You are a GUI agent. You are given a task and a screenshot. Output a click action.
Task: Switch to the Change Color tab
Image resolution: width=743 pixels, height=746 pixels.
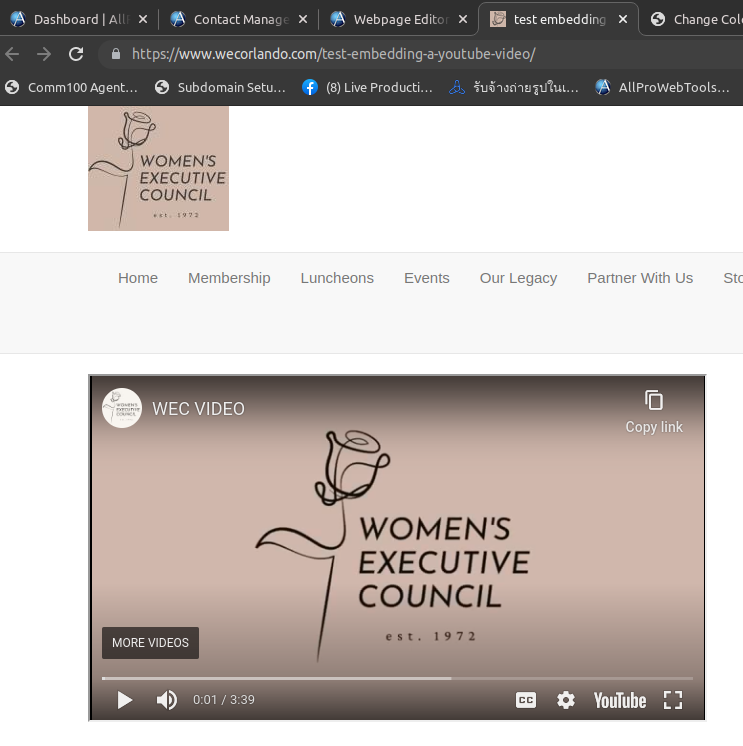(697, 20)
